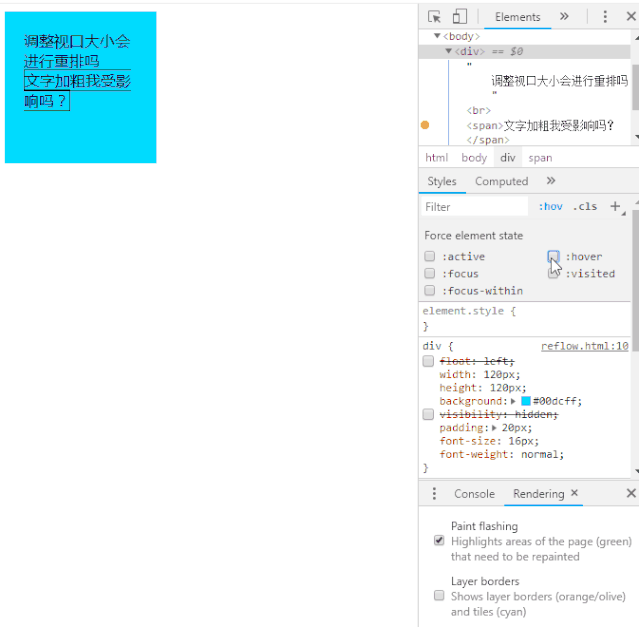Image resolution: width=639 pixels, height=627 pixels.
Task: Collapse the body node in DOM tree
Action: pos(437,36)
